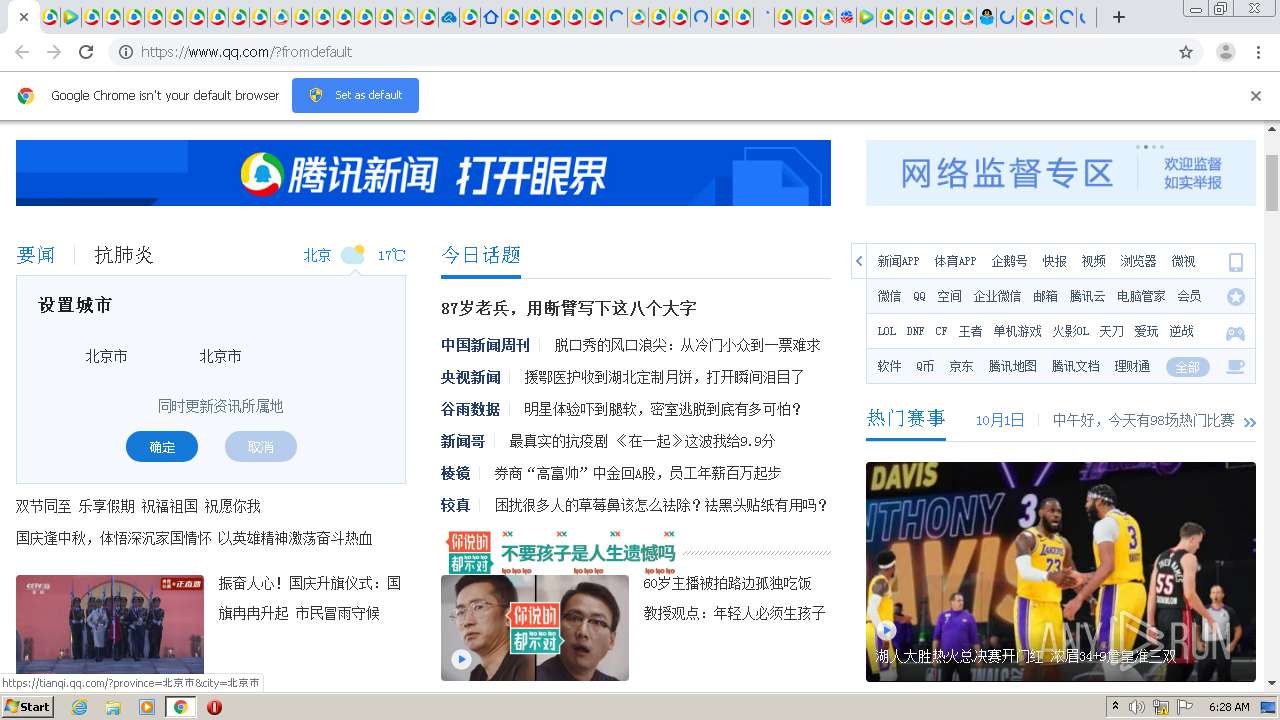This screenshot has height=720, width=1280.
Task: Open the Chrome profile avatar menu
Action: [x=1225, y=52]
